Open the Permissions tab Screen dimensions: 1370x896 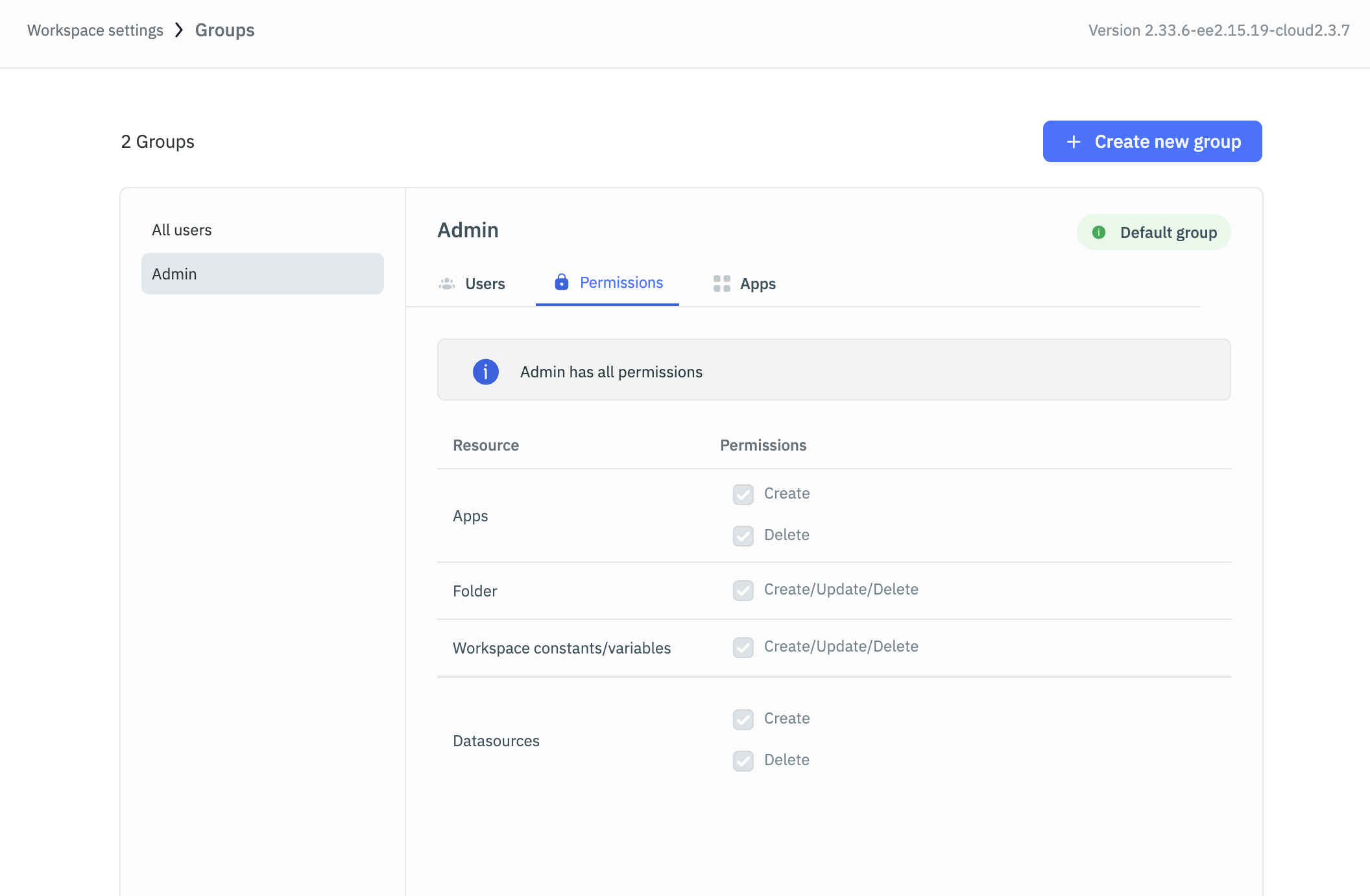coord(621,283)
